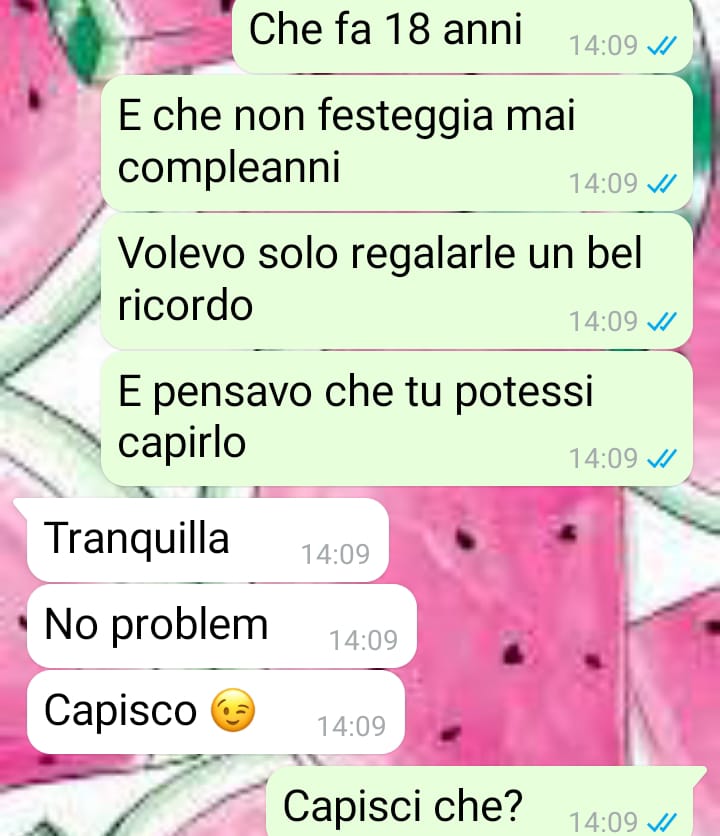Tap read checkmarks on 'bel ricordo' message
Image resolution: width=720 pixels, height=836 pixels.
click(x=662, y=322)
